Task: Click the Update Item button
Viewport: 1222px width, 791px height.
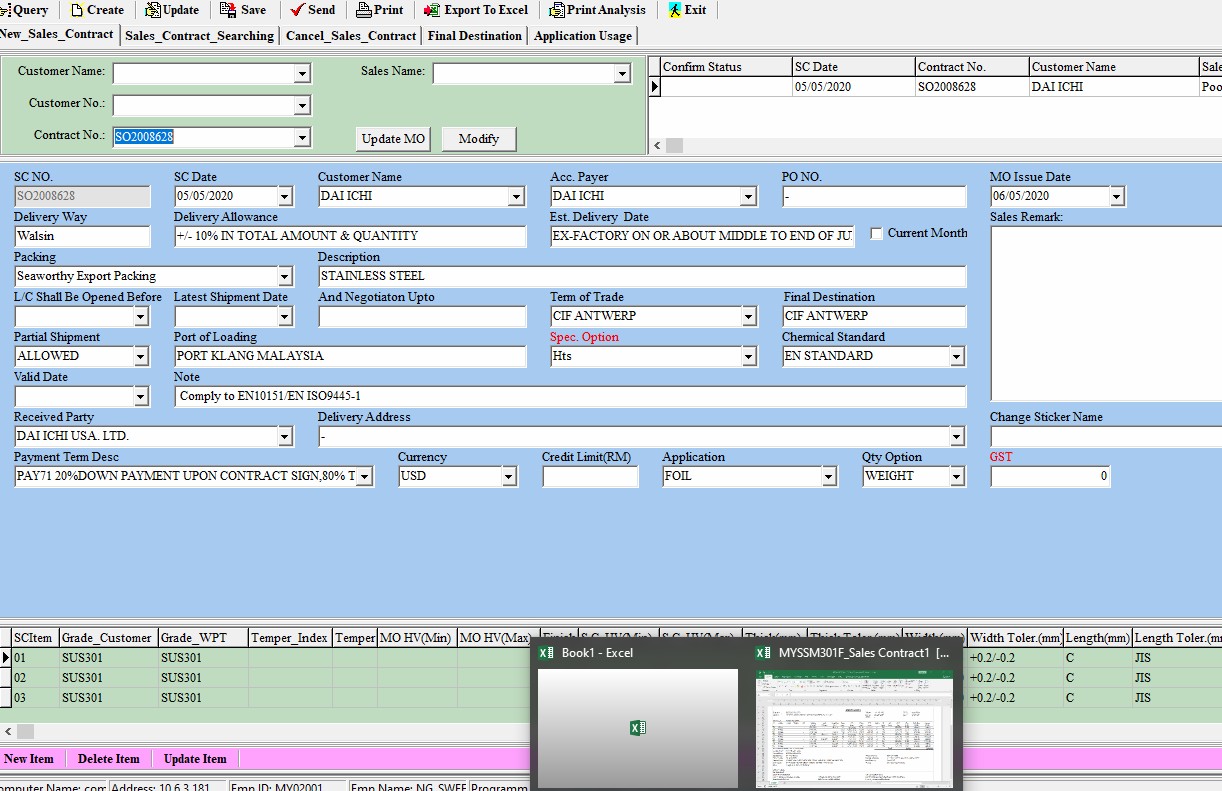Action: point(195,759)
